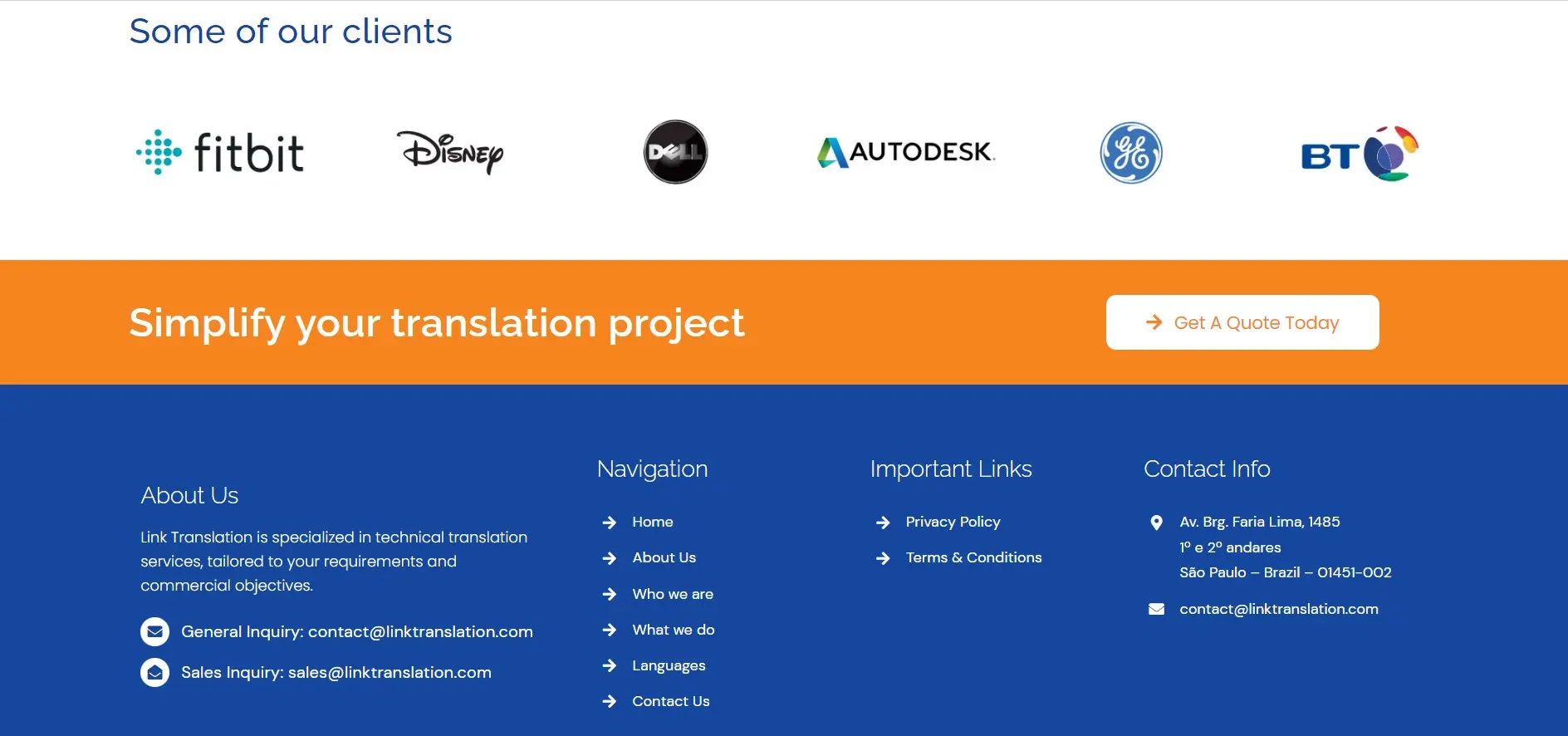This screenshot has height=736, width=1568.
Task: Click the map pin icon in Contact Info
Action: point(1156,523)
